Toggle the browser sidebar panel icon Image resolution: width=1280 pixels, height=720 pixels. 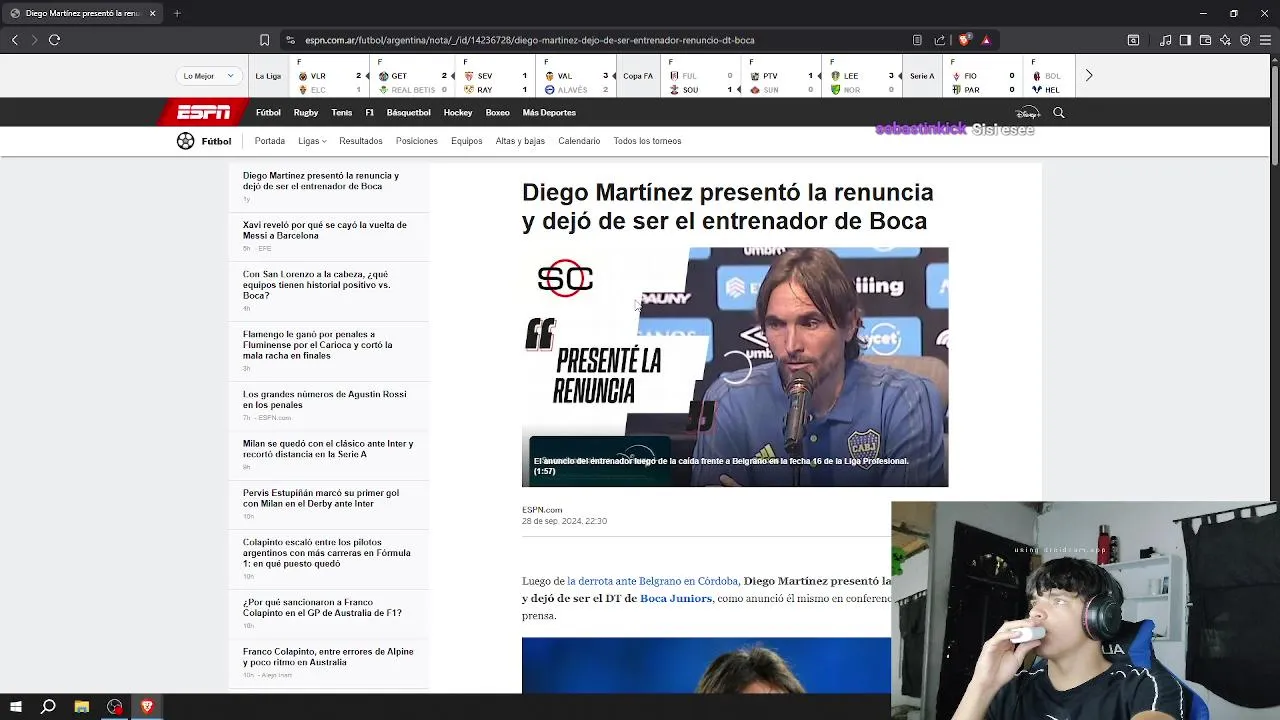click(1185, 40)
